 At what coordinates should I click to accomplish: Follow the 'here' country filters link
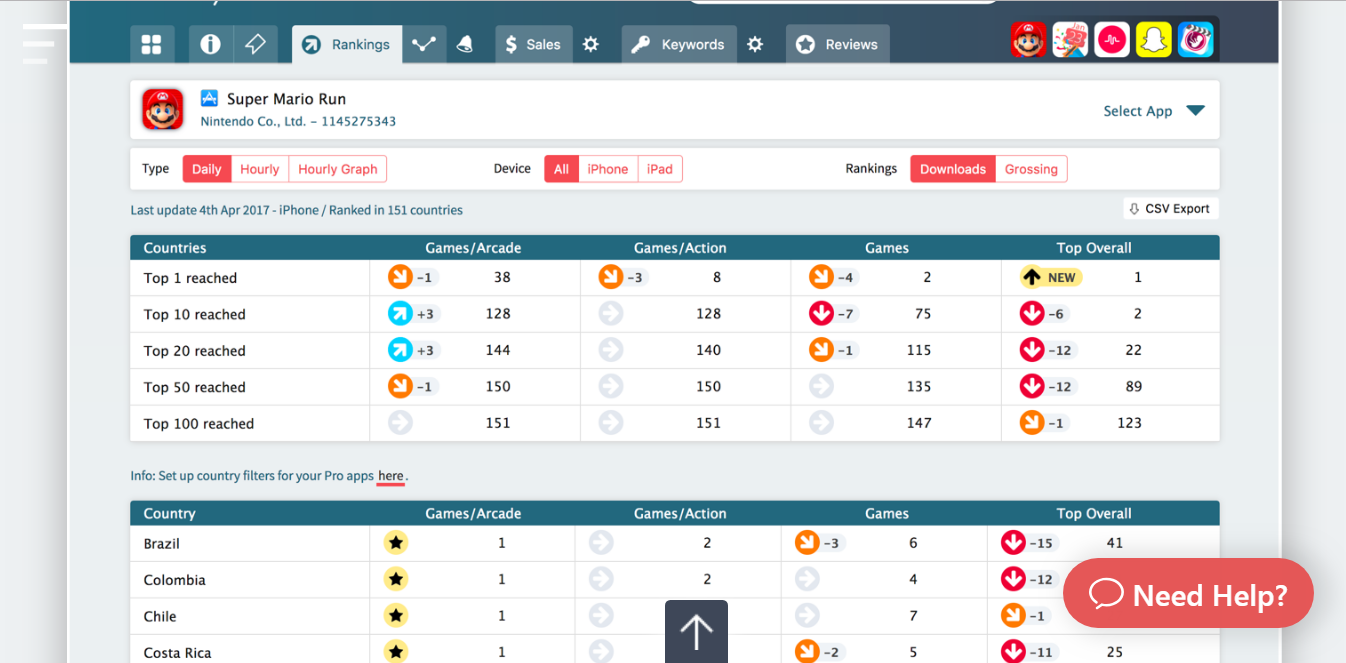pos(390,476)
